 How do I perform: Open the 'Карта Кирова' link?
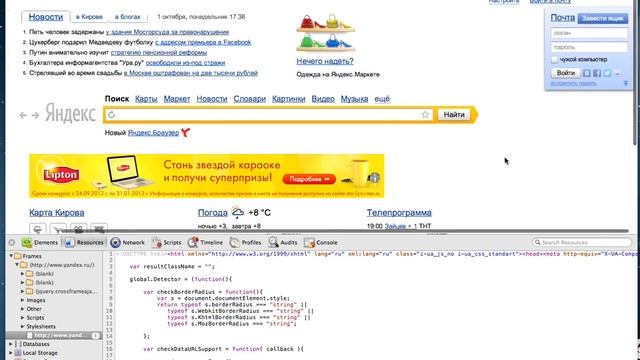(x=57, y=213)
